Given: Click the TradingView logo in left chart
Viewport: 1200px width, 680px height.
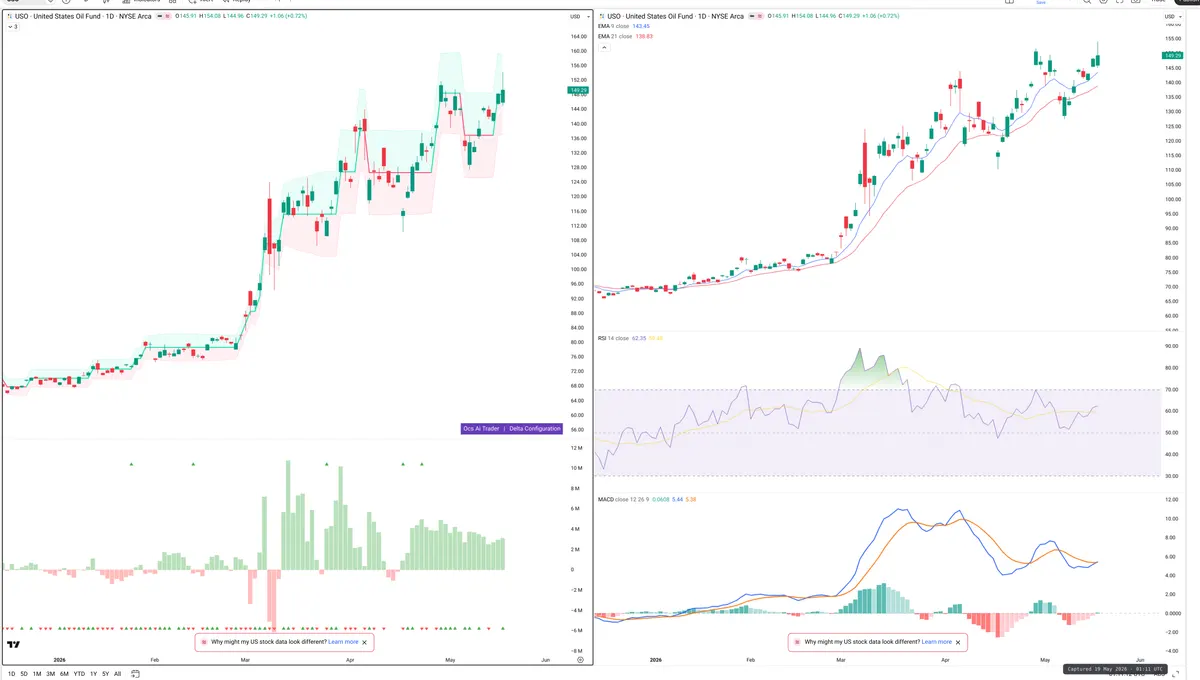Looking at the screenshot, I should [15, 645].
